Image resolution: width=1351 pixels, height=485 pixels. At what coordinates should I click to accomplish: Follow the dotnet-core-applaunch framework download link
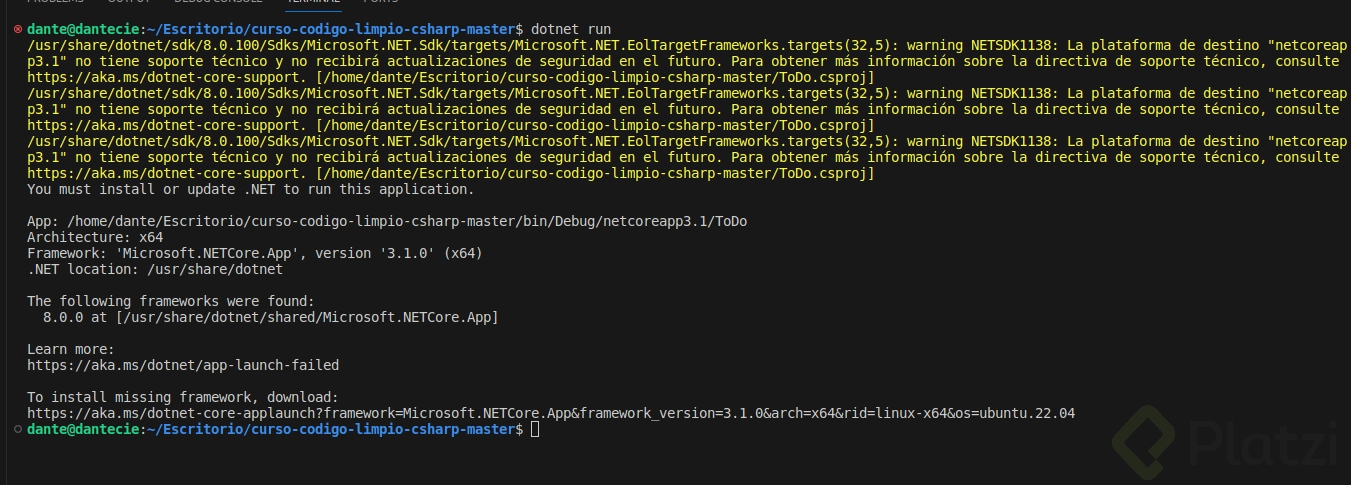(x=550, y=413)
